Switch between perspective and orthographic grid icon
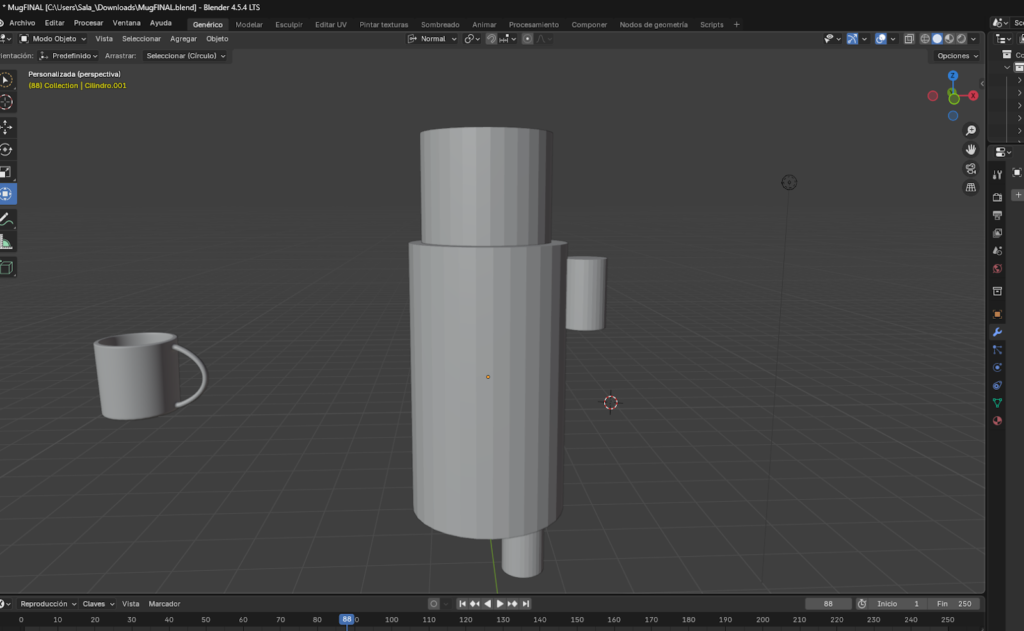 click(x=970, y=187)
